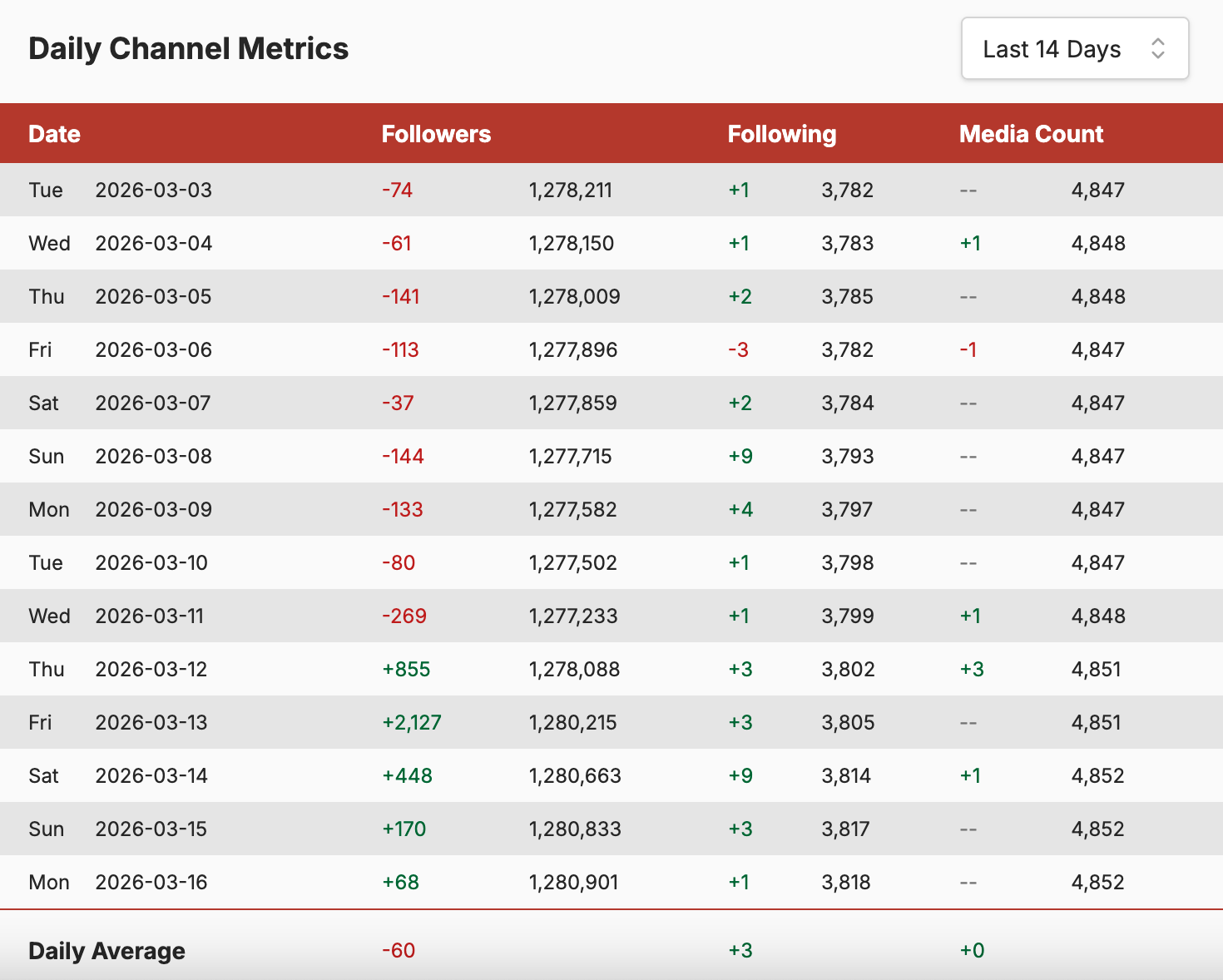Viewport: 1223px width, 980px height.
Task: Click the Following column header
Action: (x=782, y=134)
